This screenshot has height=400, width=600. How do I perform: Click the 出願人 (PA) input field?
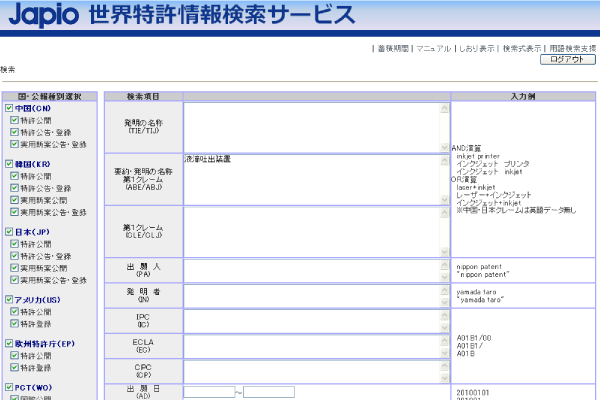click(316, 270)
